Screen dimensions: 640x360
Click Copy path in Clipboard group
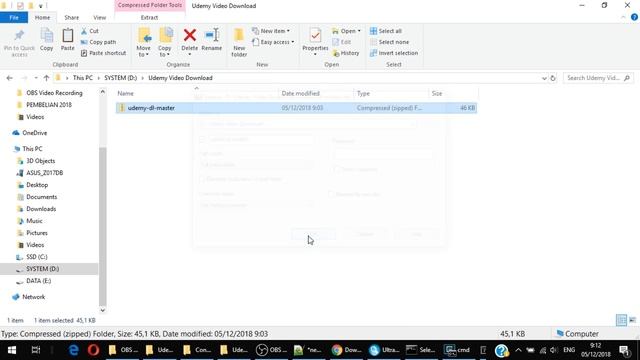98,42
